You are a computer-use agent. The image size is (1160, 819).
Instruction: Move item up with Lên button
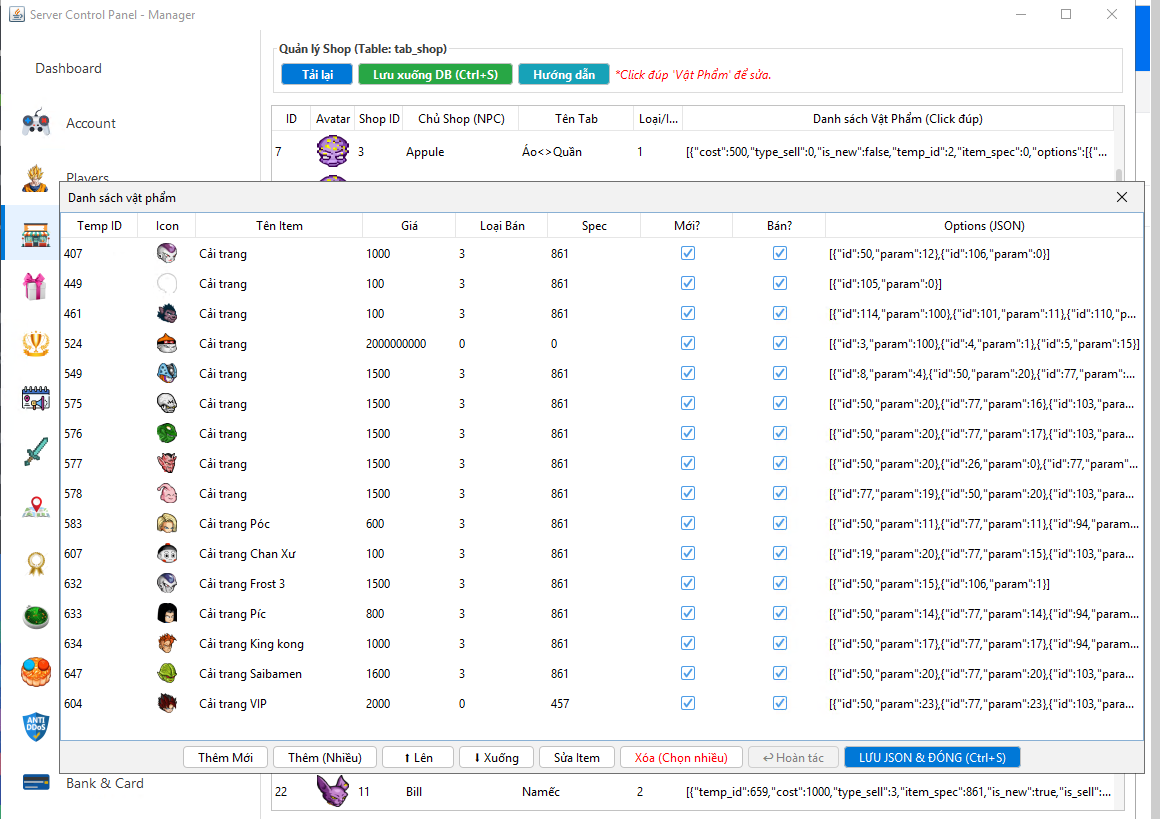click(418, 757)
